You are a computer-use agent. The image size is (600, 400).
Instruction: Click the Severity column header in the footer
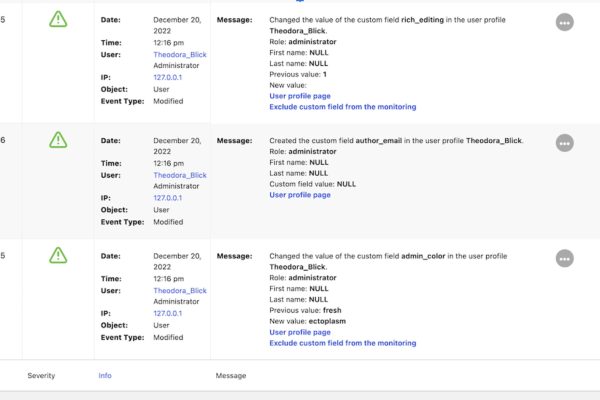41,376
